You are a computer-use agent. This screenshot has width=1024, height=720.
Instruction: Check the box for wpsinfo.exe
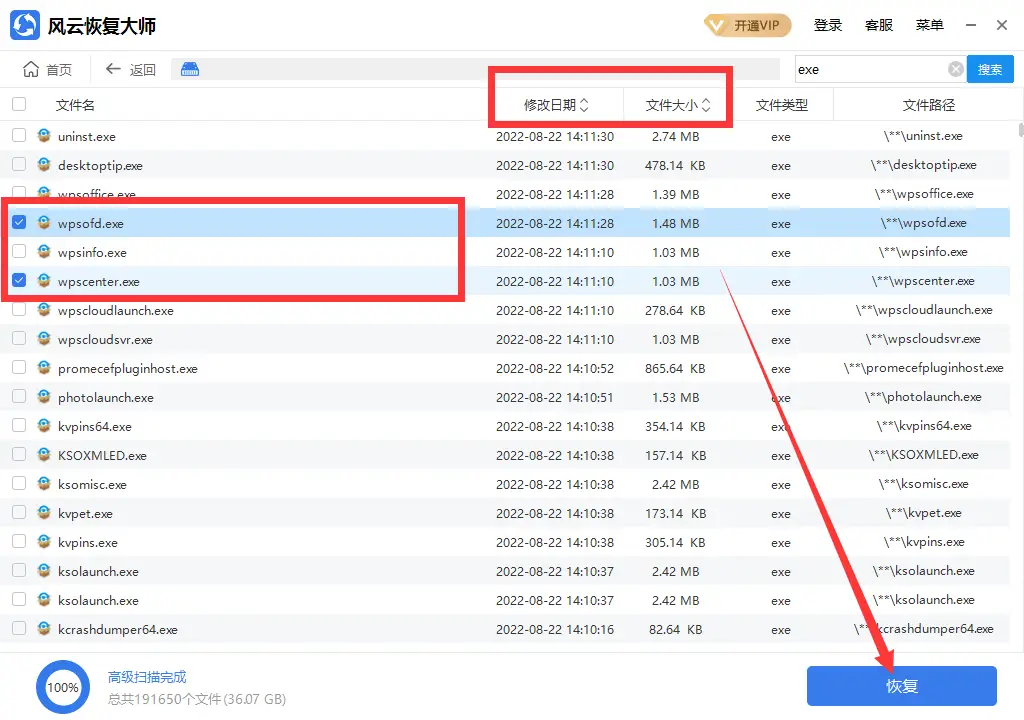pos(19,251)
